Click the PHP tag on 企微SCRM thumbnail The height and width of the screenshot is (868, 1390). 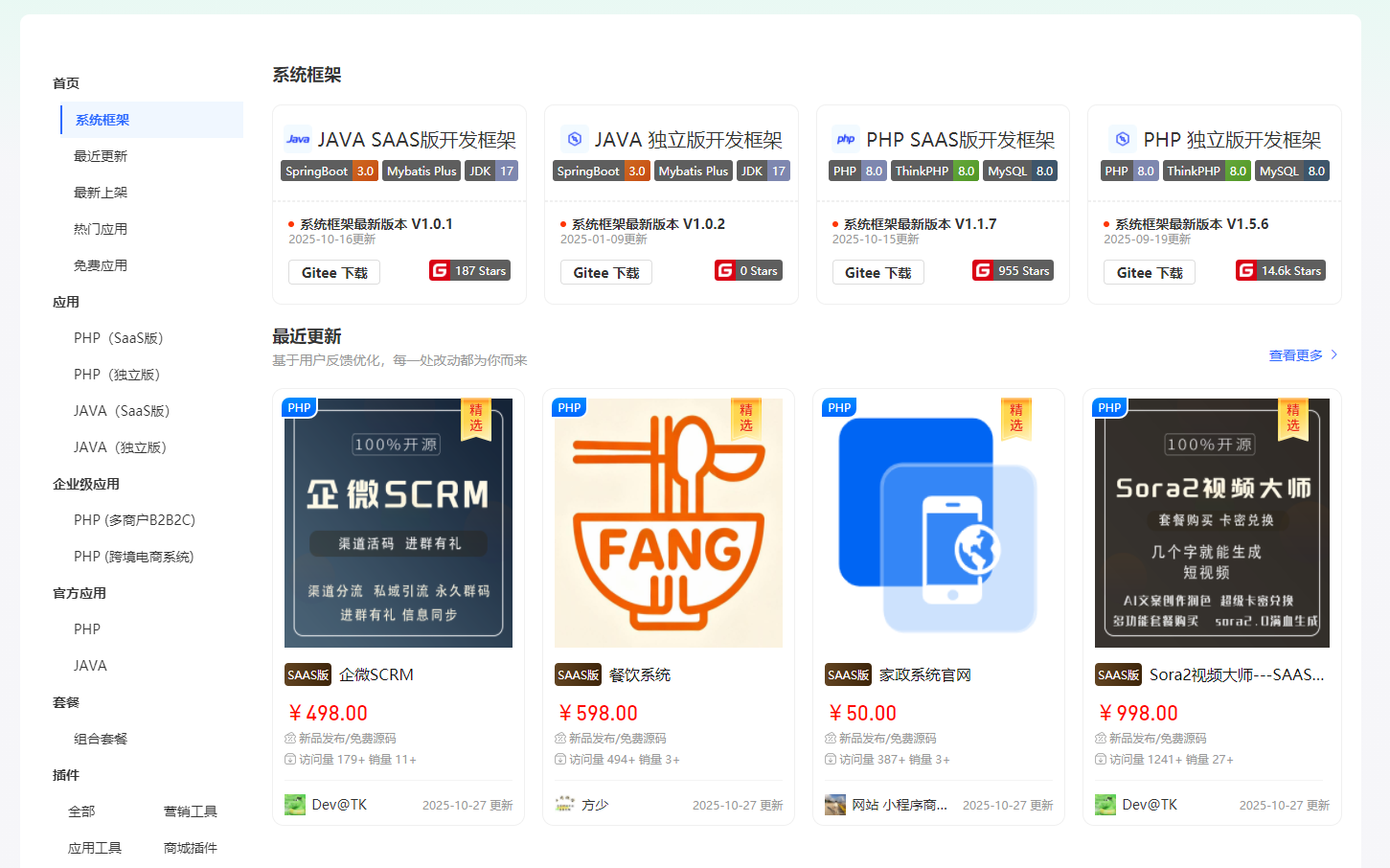[x=299, y=407]
